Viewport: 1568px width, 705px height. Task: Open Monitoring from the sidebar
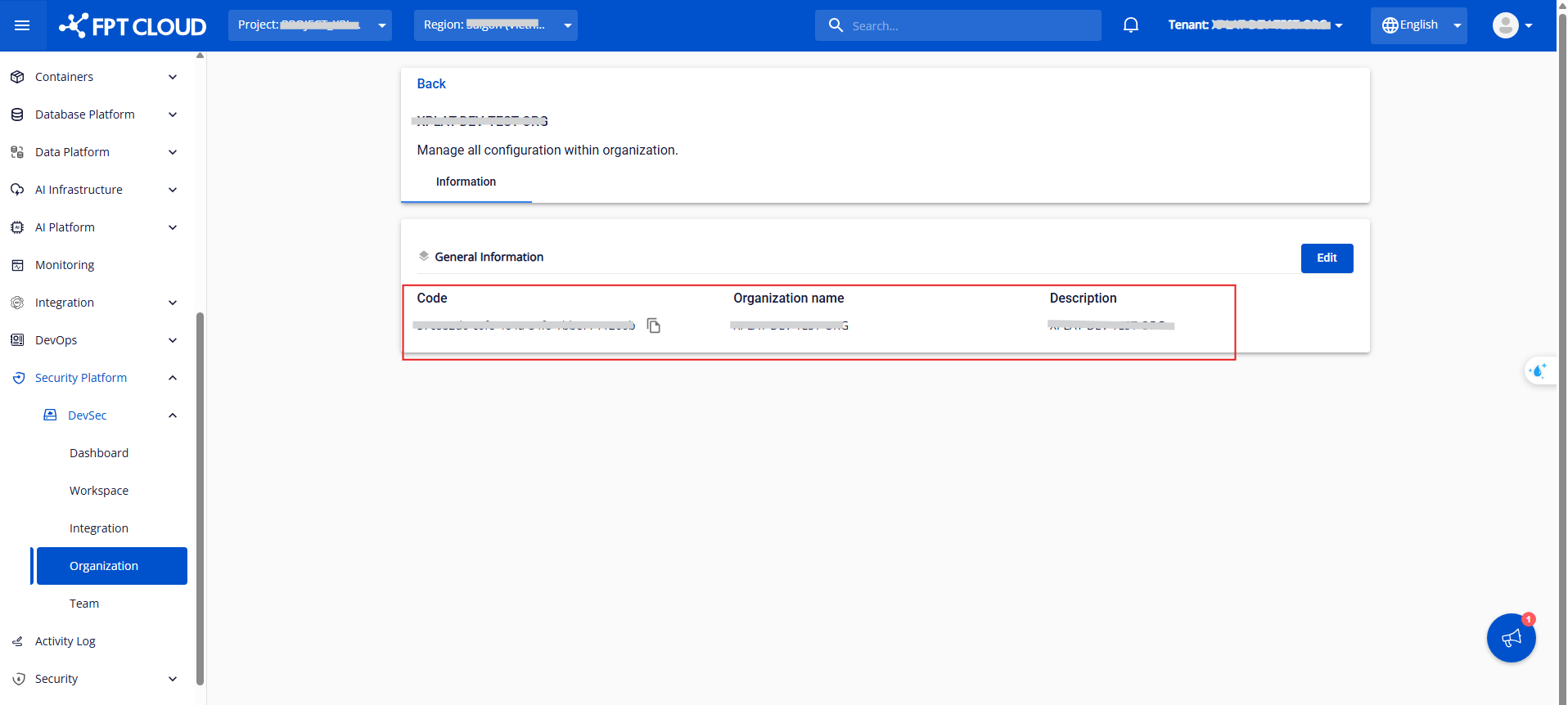tap(65, 265)
